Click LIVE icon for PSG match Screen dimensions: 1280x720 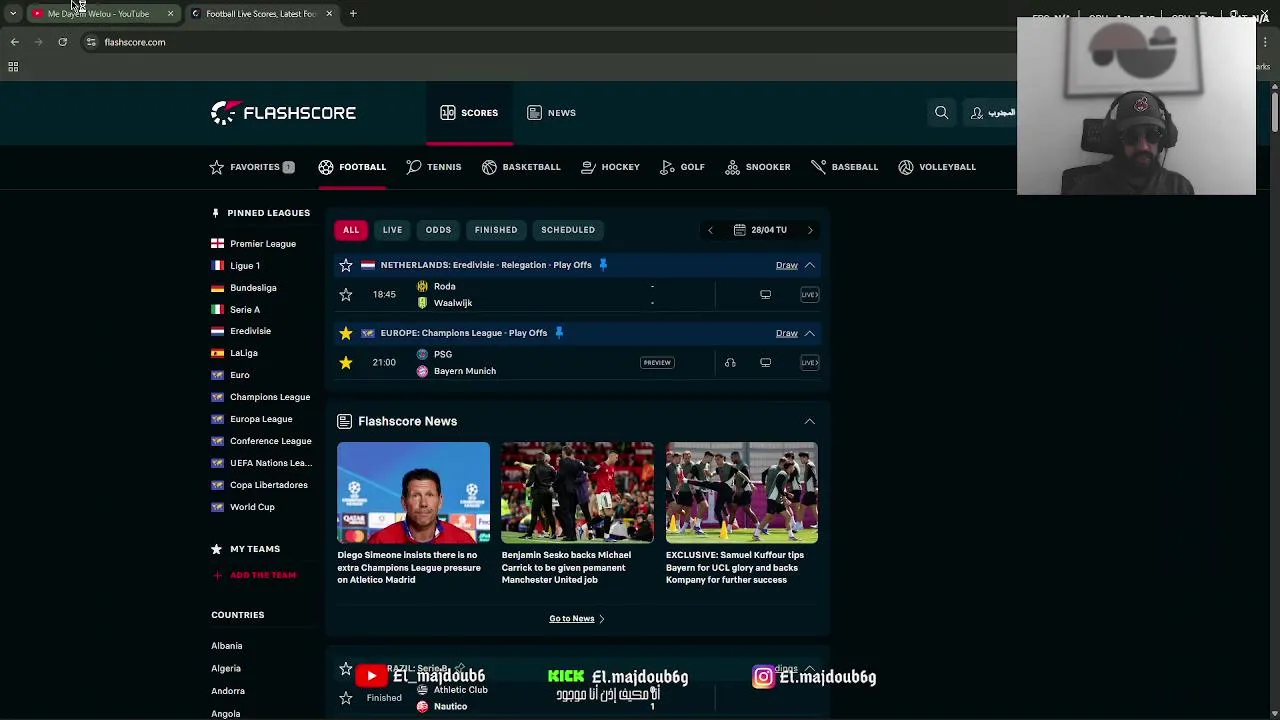click(810, 363)
